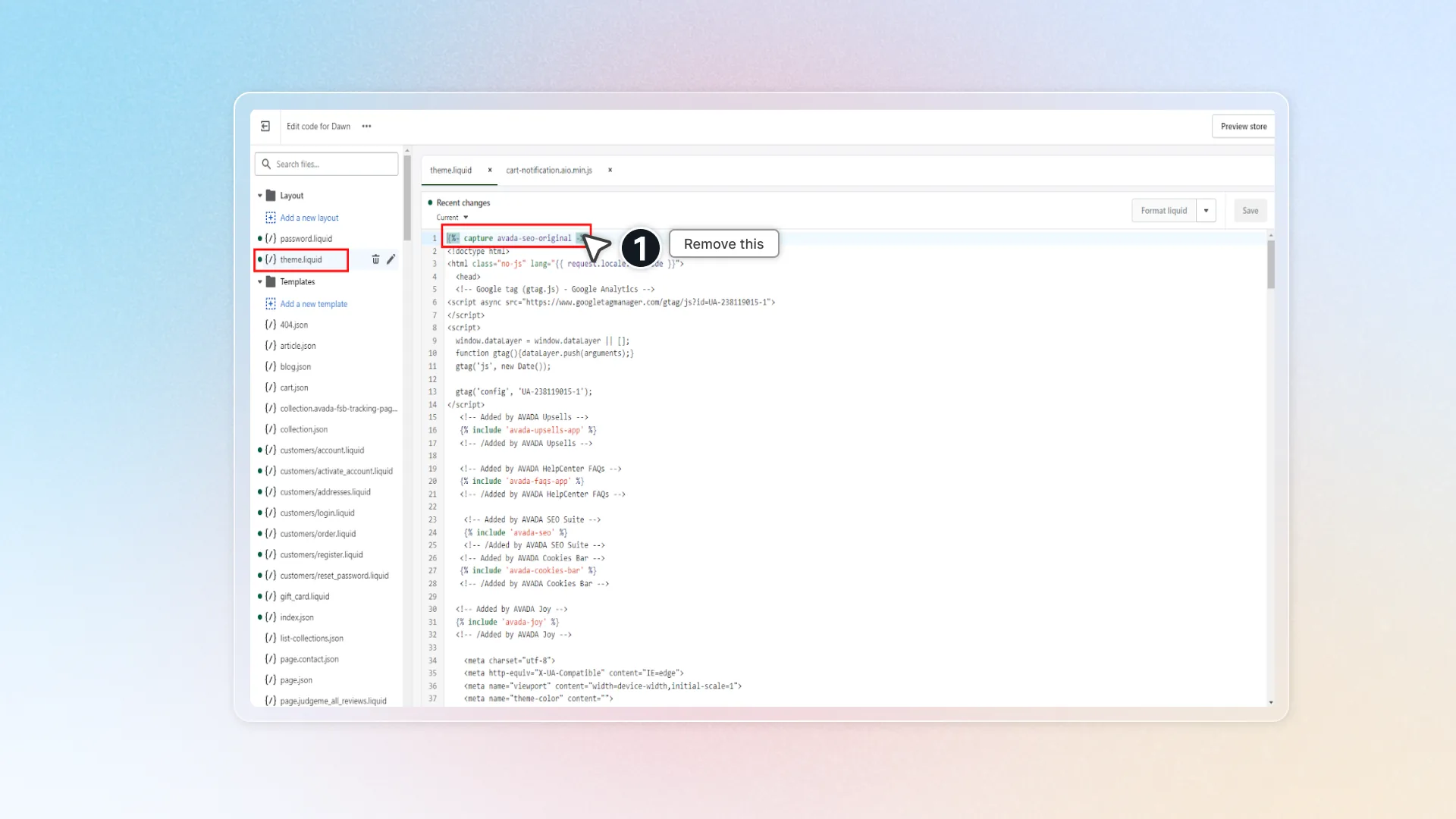Screen dimensions: 1456x819
Task: Click the Format liquid button
Action: click(1164, 211)
